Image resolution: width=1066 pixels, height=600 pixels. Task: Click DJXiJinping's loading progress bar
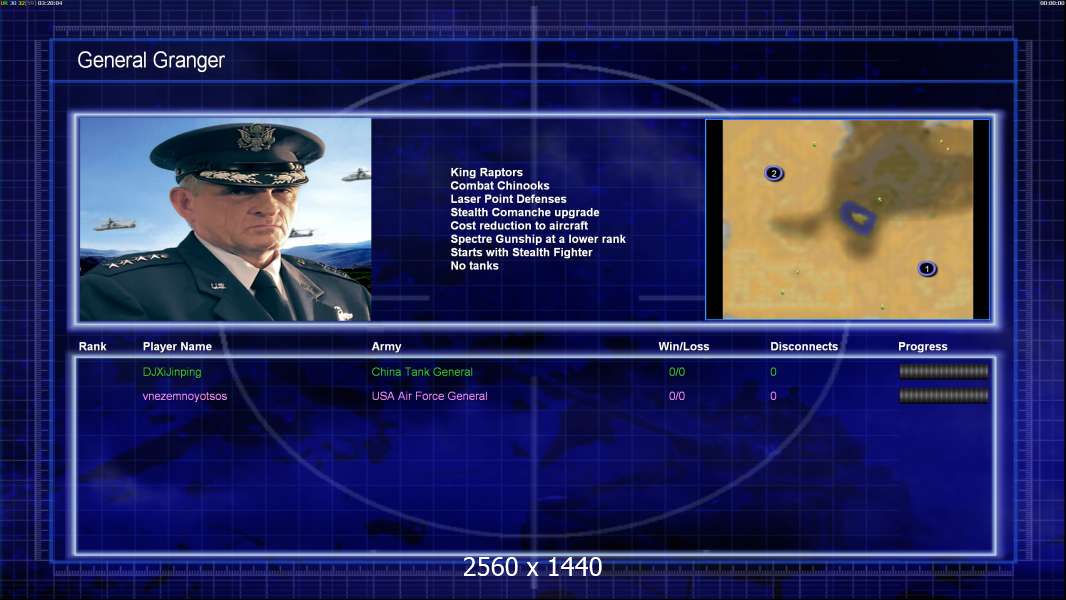[x=944, y=371]
